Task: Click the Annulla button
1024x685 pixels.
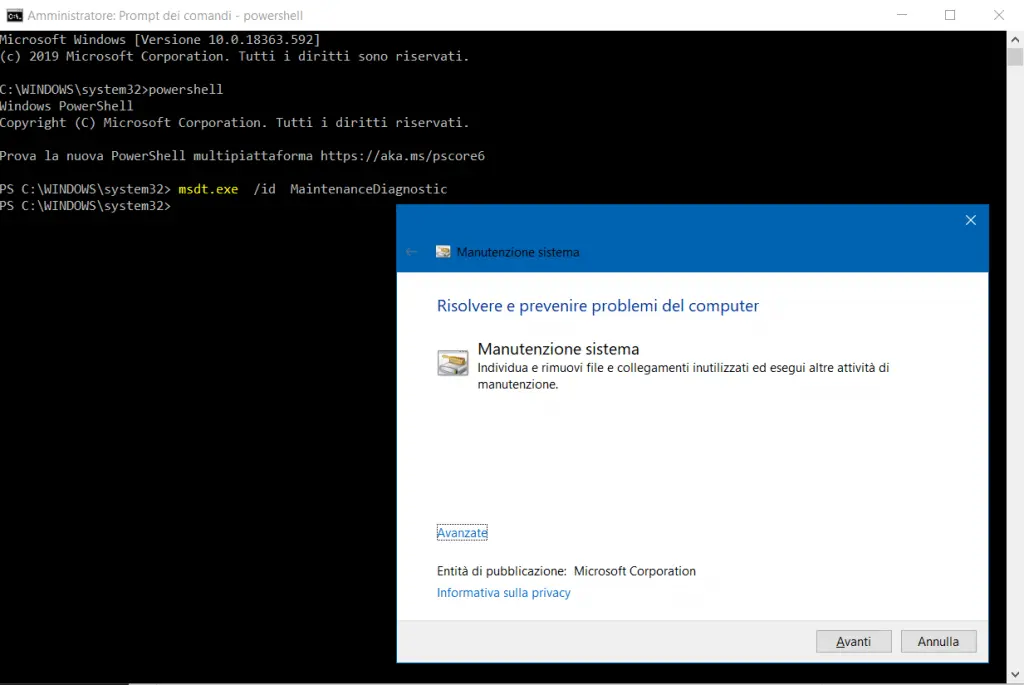Action: 938,641
